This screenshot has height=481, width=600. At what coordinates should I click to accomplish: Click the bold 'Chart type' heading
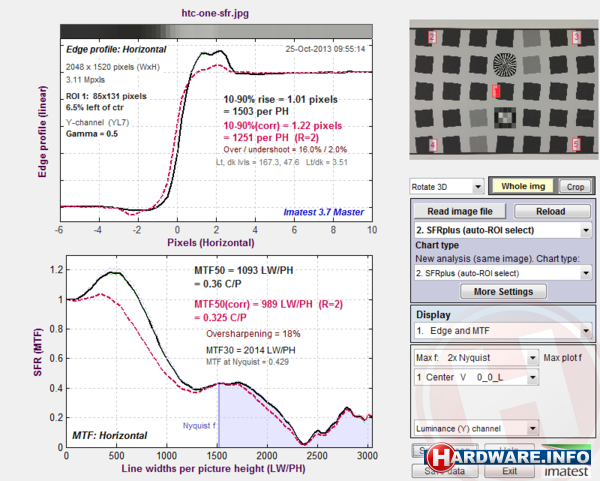coord(437,245)
